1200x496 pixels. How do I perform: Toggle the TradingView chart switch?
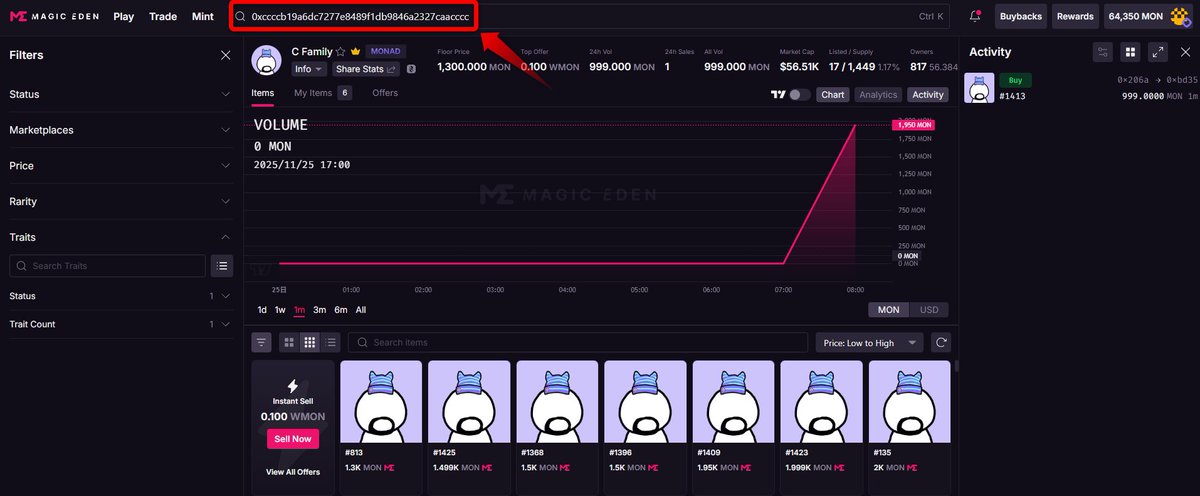point(799,94)
